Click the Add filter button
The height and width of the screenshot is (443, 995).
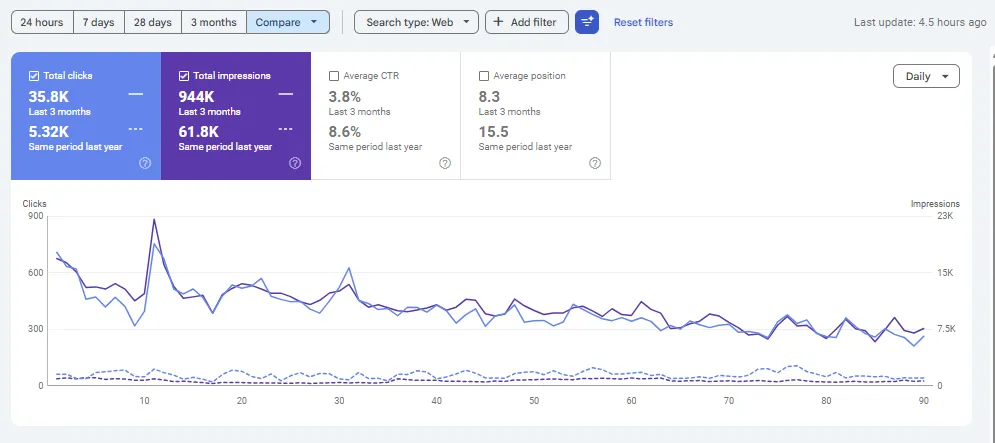(x=527, y=22)
